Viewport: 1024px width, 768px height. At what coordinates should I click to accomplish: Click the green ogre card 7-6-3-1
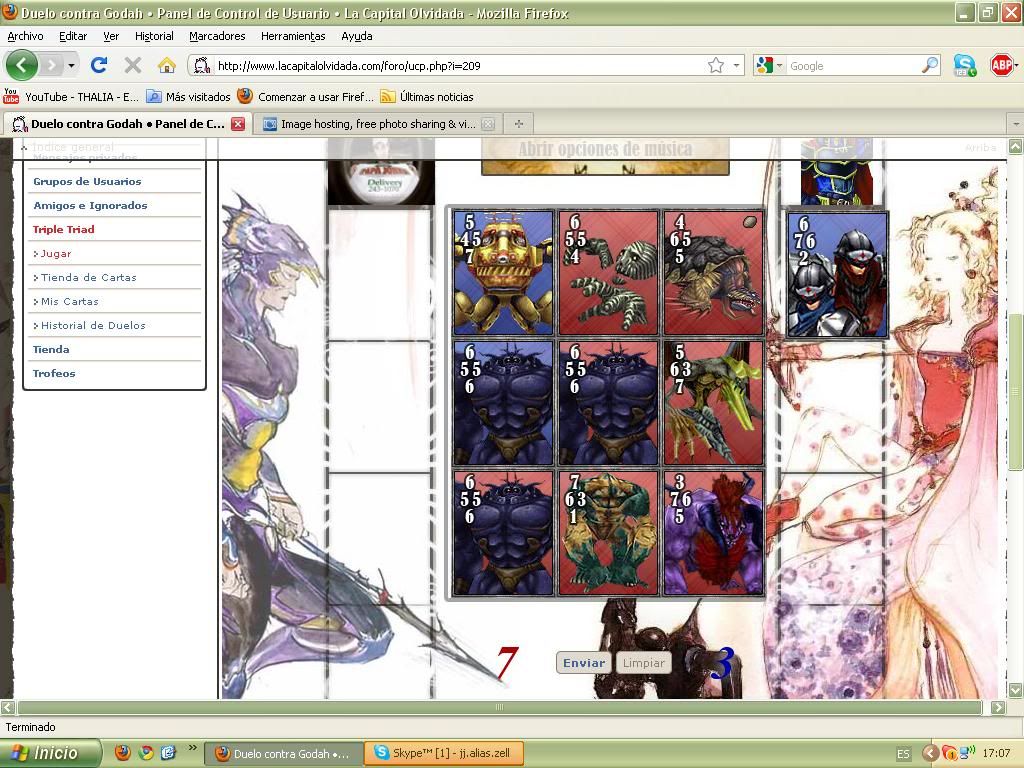click(608, 533)
